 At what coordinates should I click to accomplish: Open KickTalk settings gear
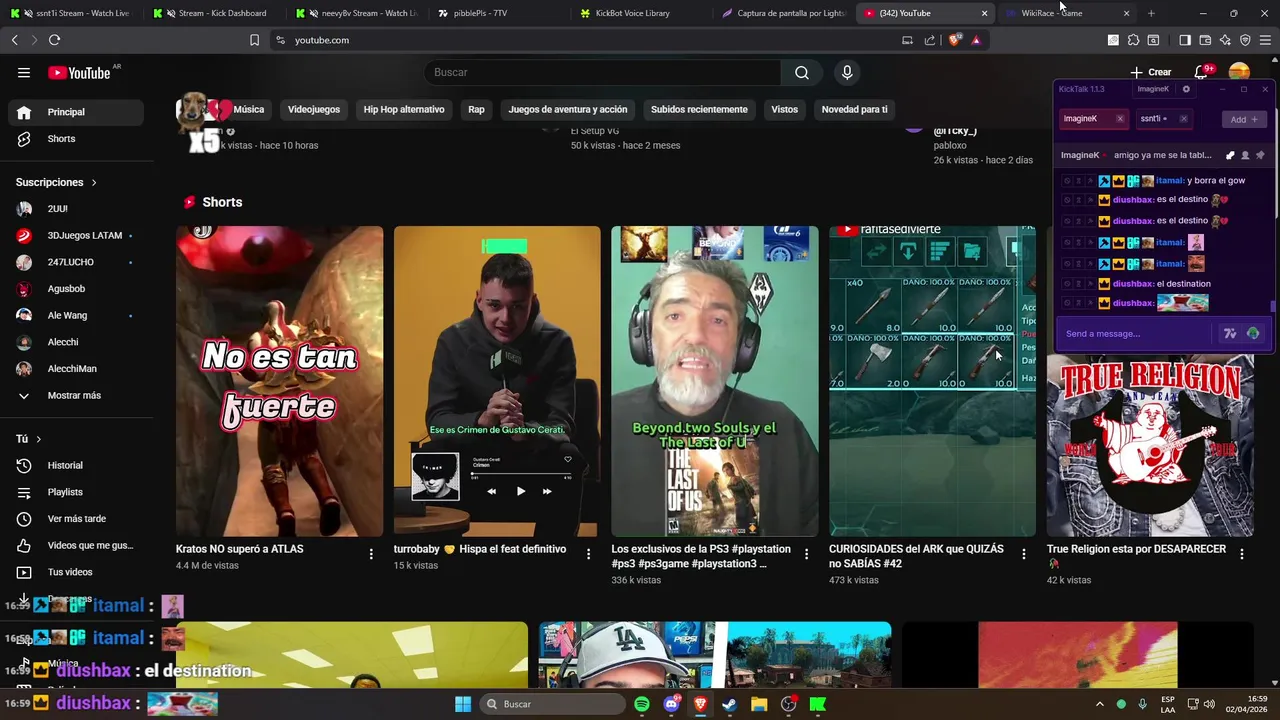tap(1186, 89)
